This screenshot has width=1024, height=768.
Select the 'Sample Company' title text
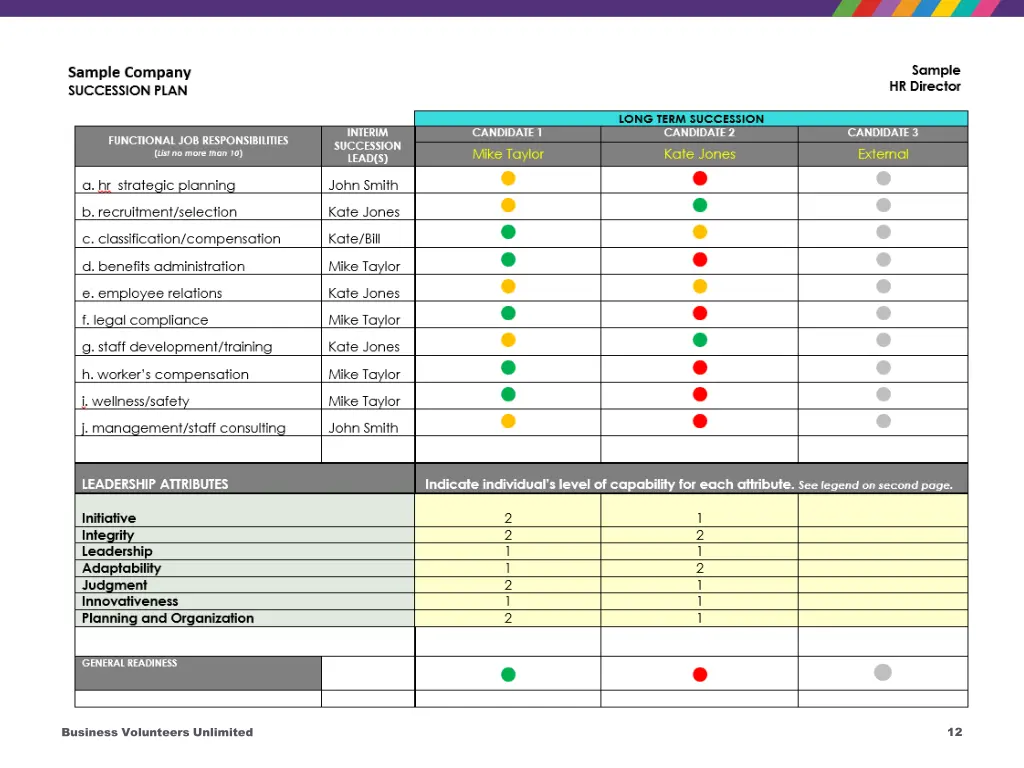tap(129, 72)
